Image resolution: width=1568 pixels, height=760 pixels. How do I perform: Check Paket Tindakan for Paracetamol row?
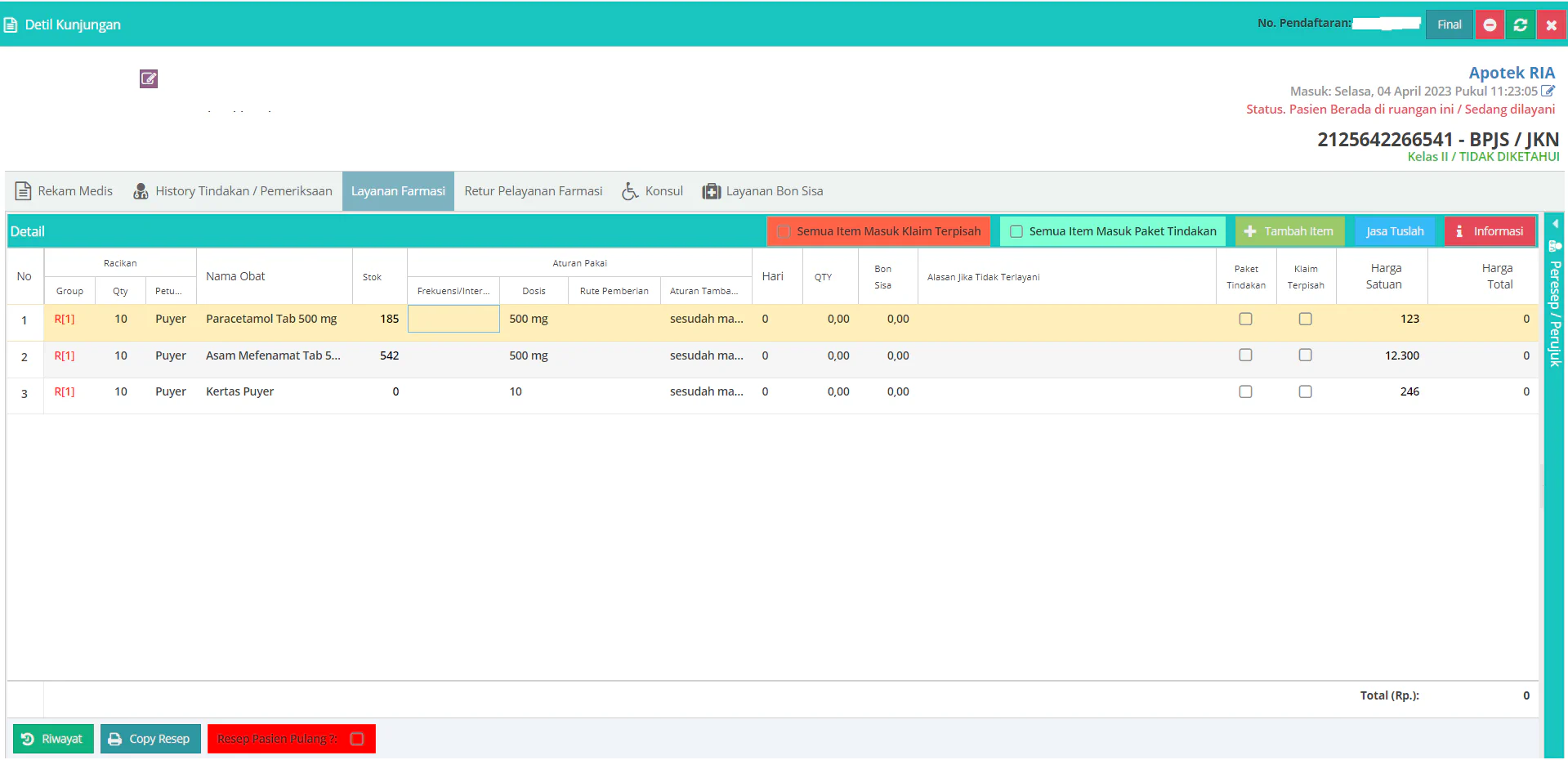click(x=1245, y=319)
